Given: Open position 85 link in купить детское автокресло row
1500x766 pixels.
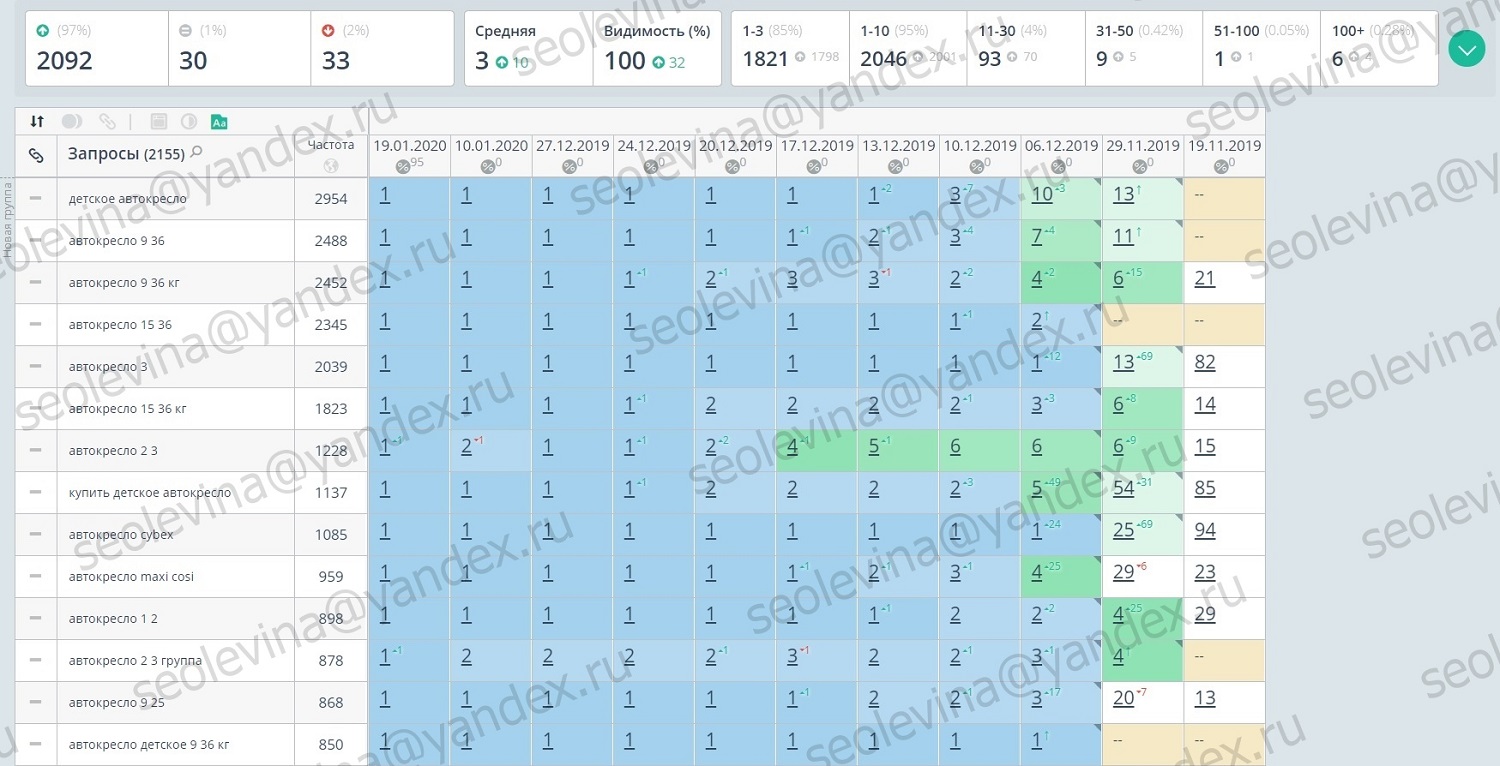Looking at the screenshot, I should [1205, 488].
